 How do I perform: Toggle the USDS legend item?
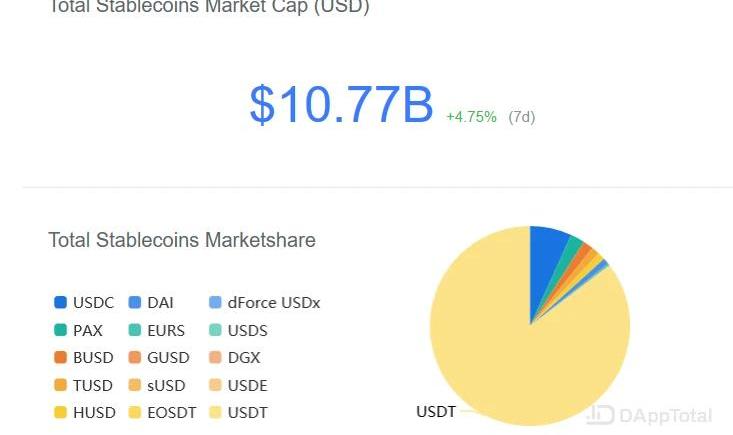238,330
